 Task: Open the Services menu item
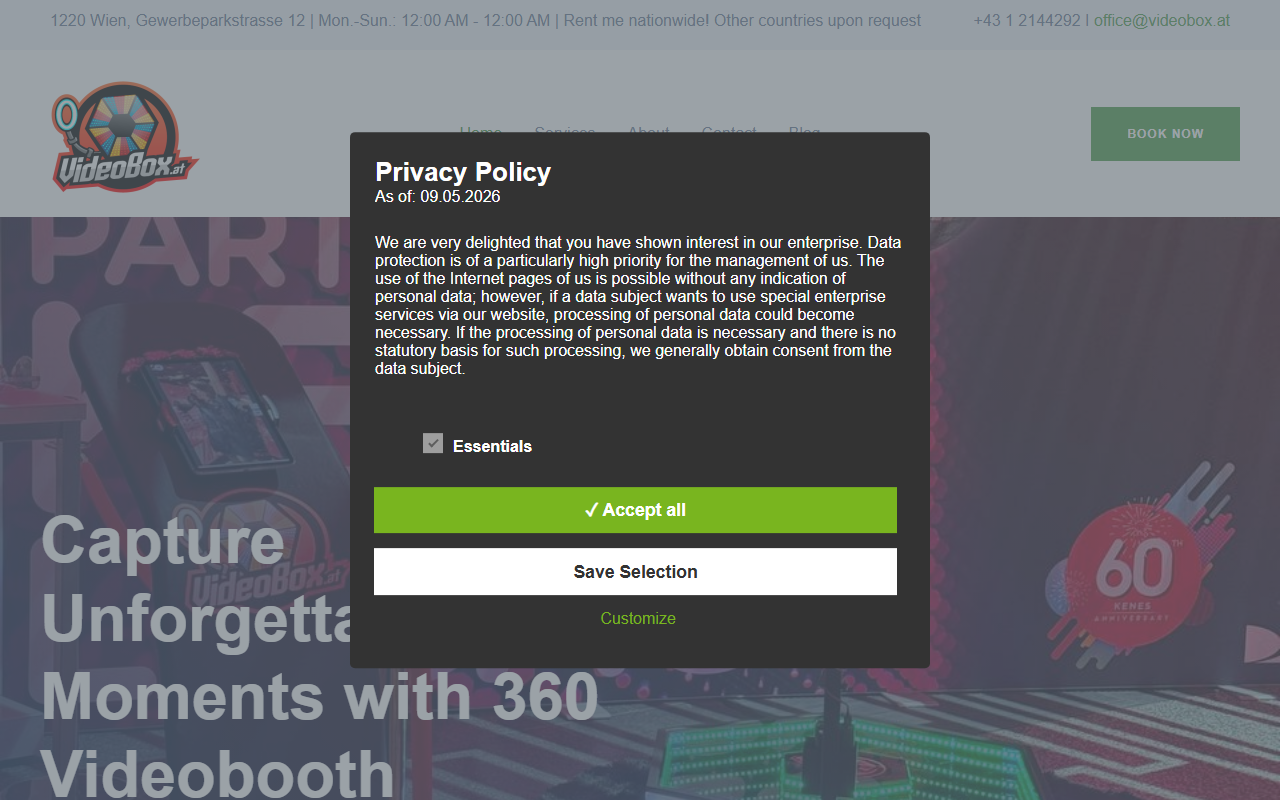(565, 131)
